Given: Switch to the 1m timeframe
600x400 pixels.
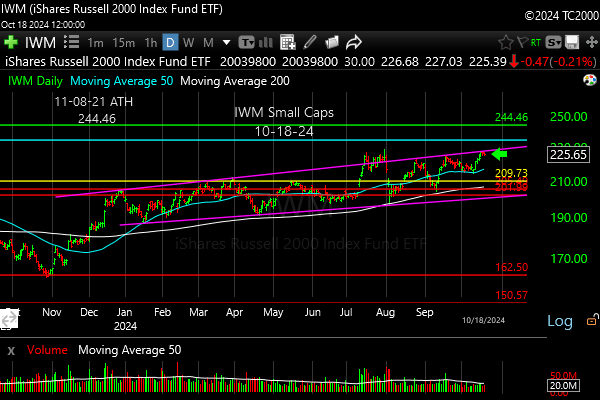Looking at the screenshot, I should click(95, 43).
